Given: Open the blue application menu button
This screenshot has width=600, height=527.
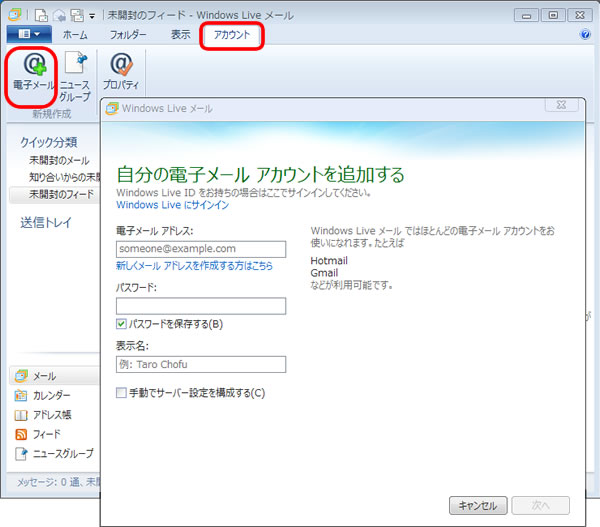Looking at the screenshot, I should point(29,34).
